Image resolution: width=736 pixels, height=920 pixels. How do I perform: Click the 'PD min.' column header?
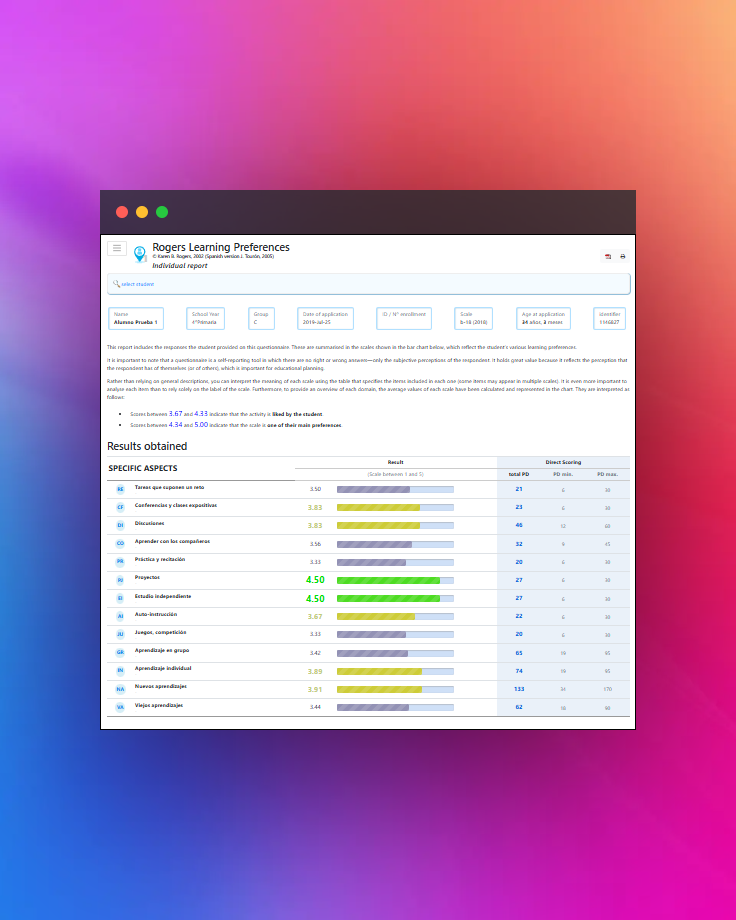point(563,474)
